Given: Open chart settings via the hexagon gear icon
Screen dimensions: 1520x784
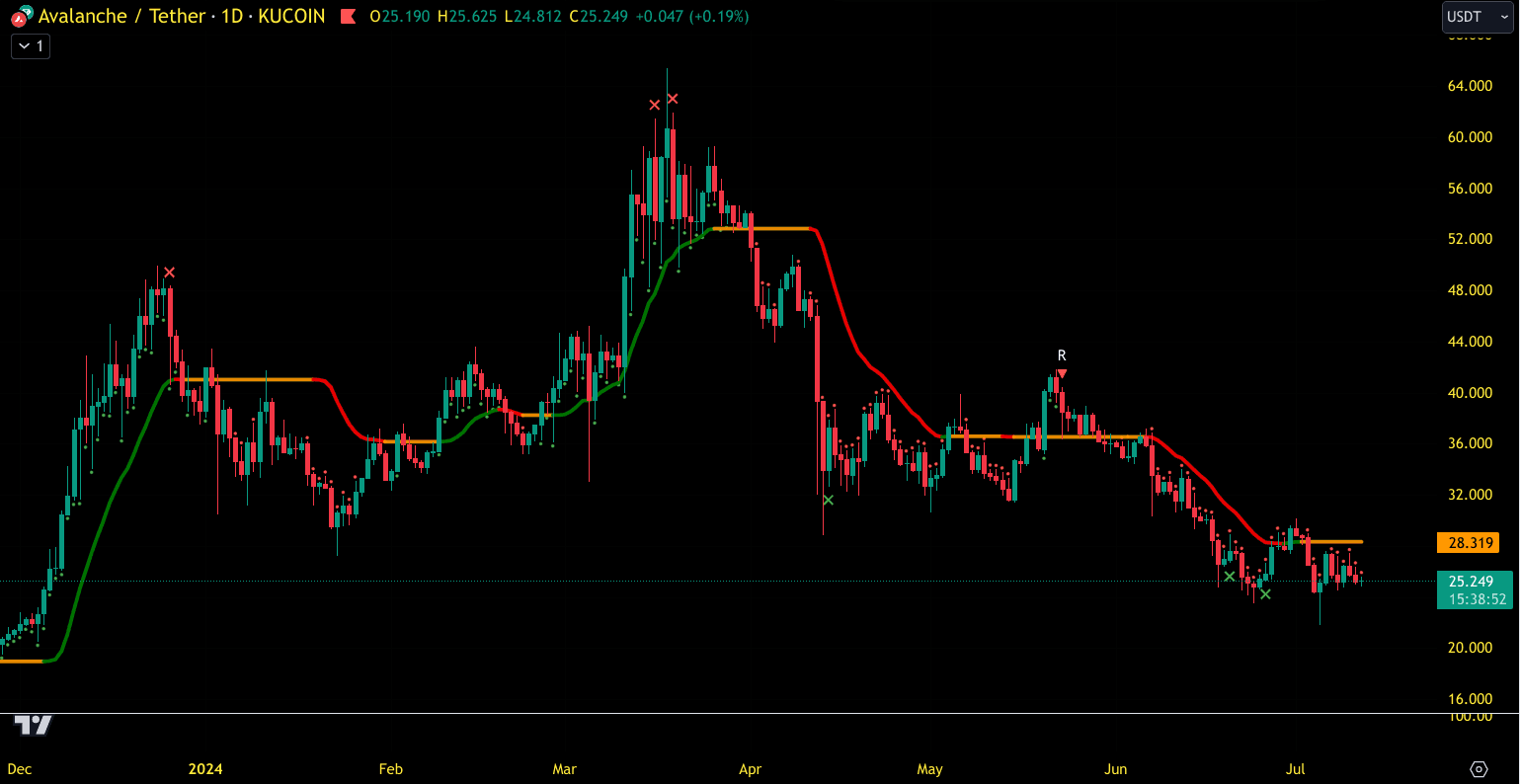Looking at the screenshot, I should 1479,769.
